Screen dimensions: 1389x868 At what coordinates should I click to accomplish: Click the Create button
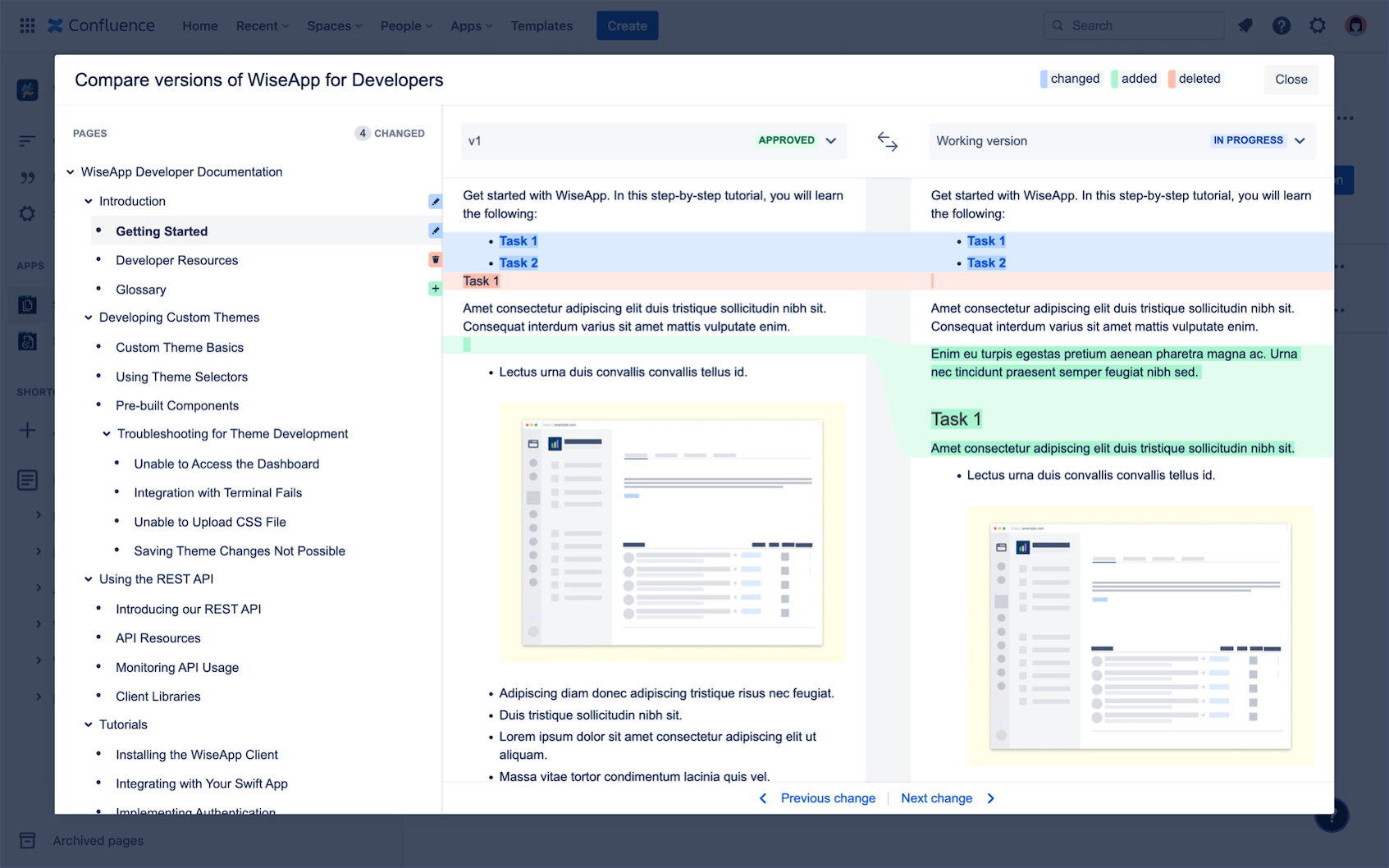click(x=627, y=25)
